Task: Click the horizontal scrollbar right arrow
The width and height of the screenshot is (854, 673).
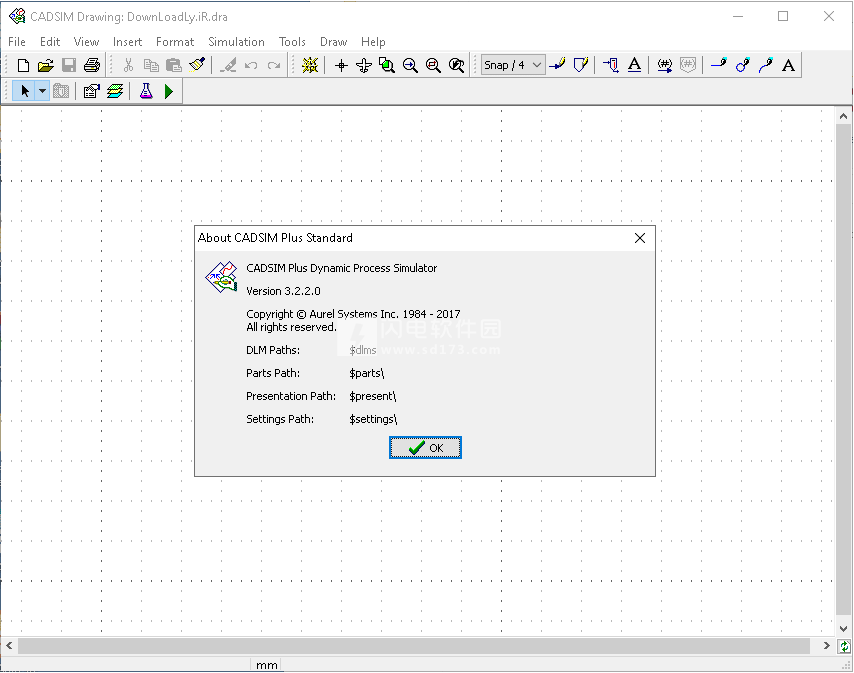Action: coord(827,646)
